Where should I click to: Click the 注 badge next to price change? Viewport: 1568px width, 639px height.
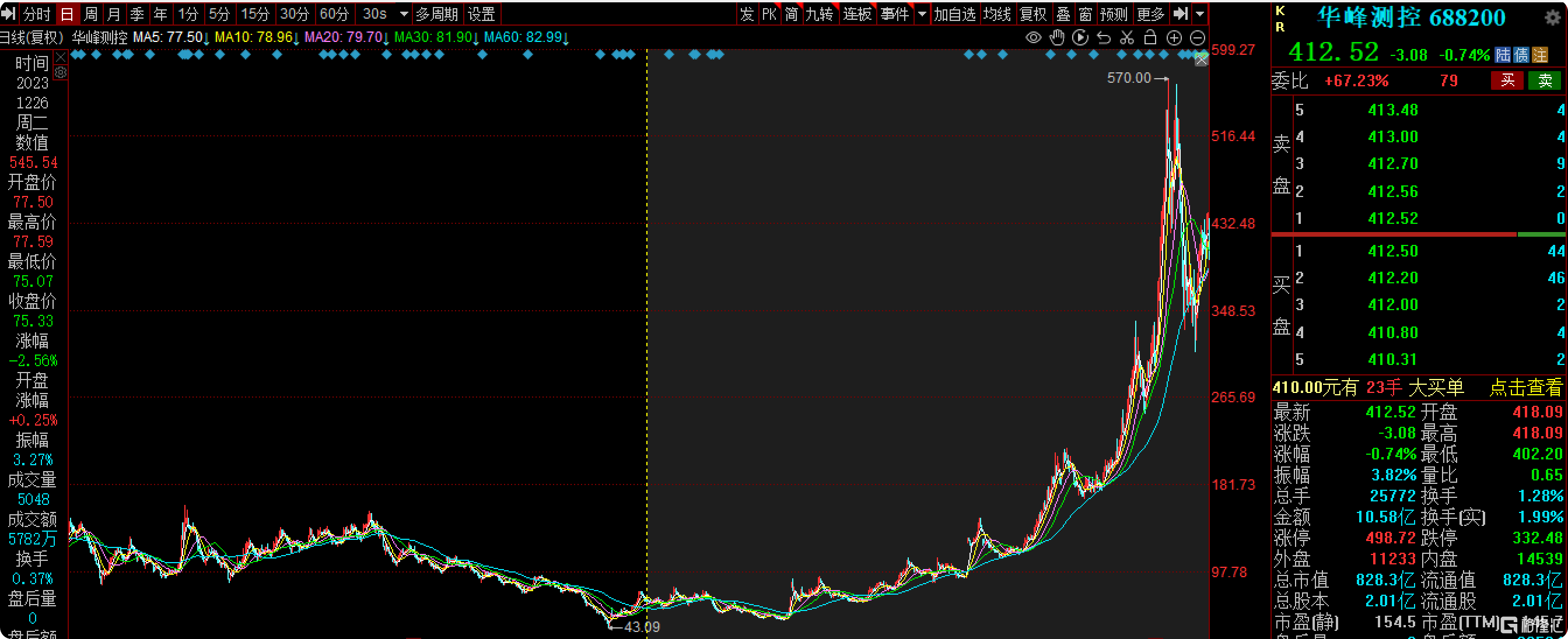tap(1539, 55)
